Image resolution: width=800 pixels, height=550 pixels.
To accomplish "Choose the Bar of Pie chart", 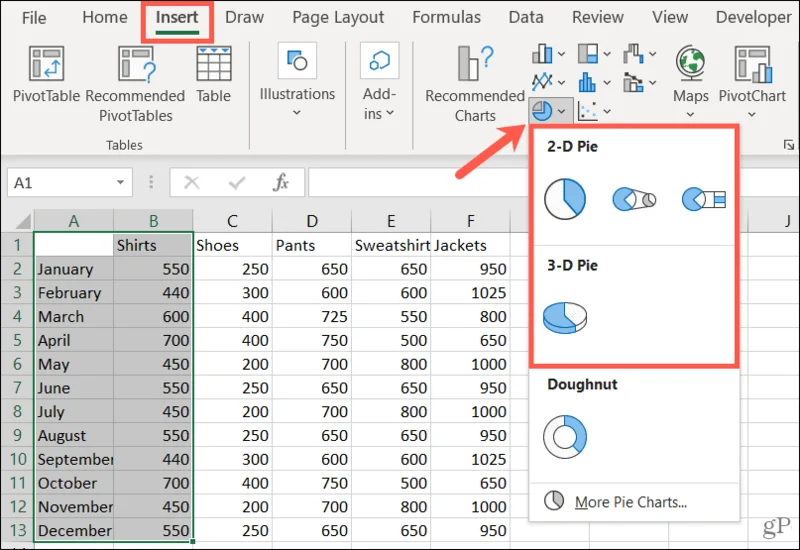I will coord(704,198).
